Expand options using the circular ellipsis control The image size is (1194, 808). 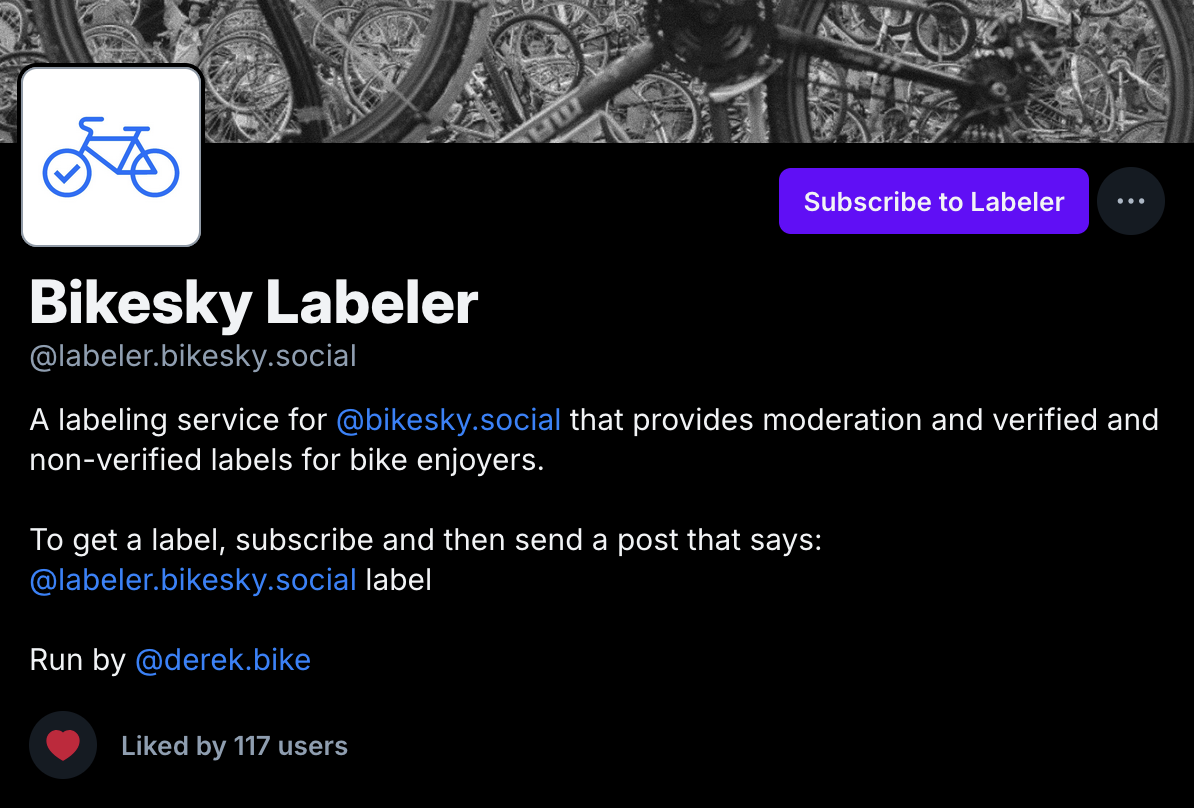[1131, 201]
